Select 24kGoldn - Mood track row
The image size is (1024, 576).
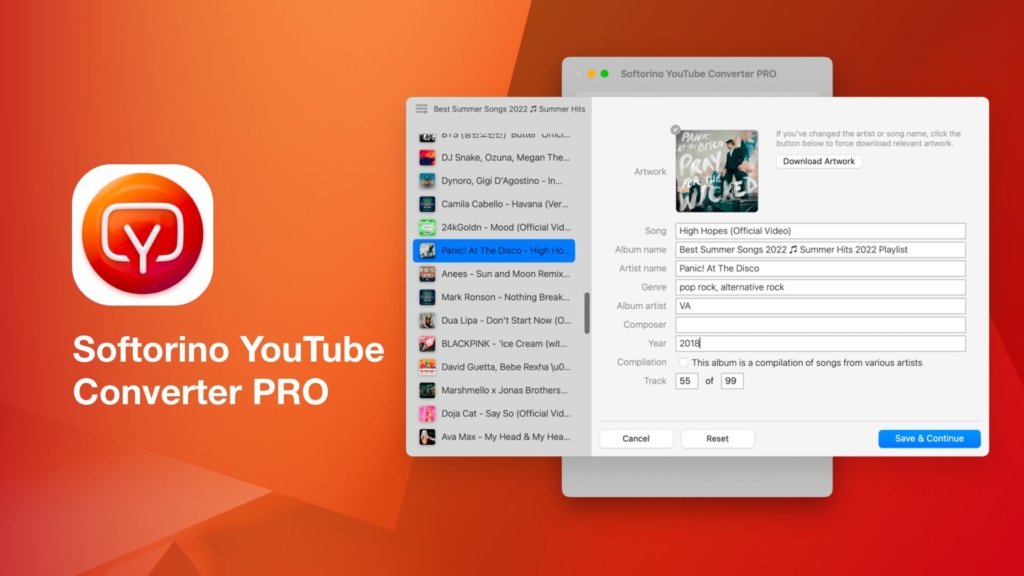pyautogui.click(x=494, y=227)
